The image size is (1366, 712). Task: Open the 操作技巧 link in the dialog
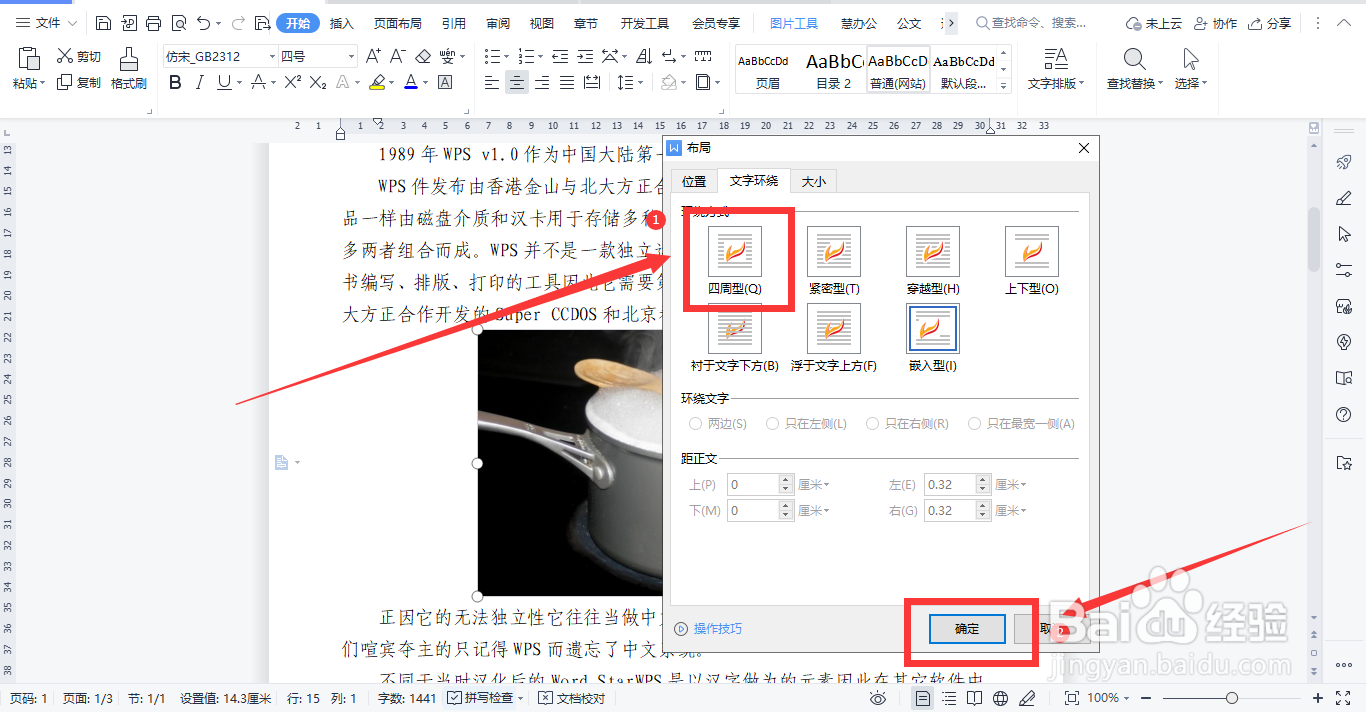tap(716, 629)
